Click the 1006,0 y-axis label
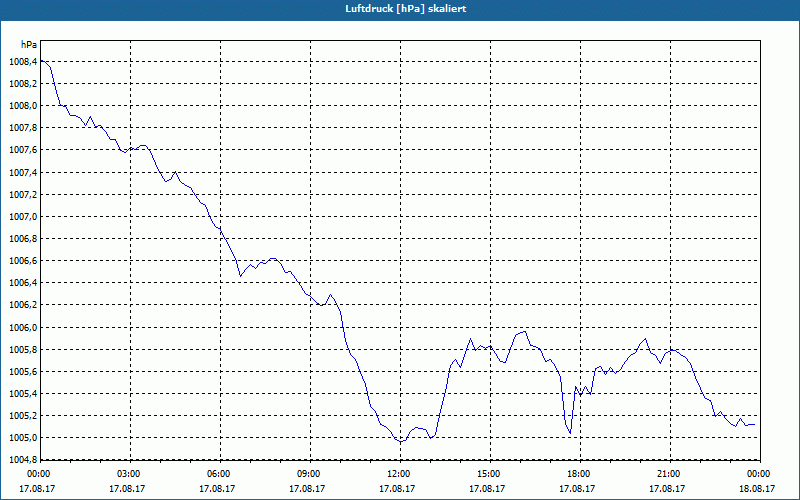Screen dimensions: 800x500 23,328
